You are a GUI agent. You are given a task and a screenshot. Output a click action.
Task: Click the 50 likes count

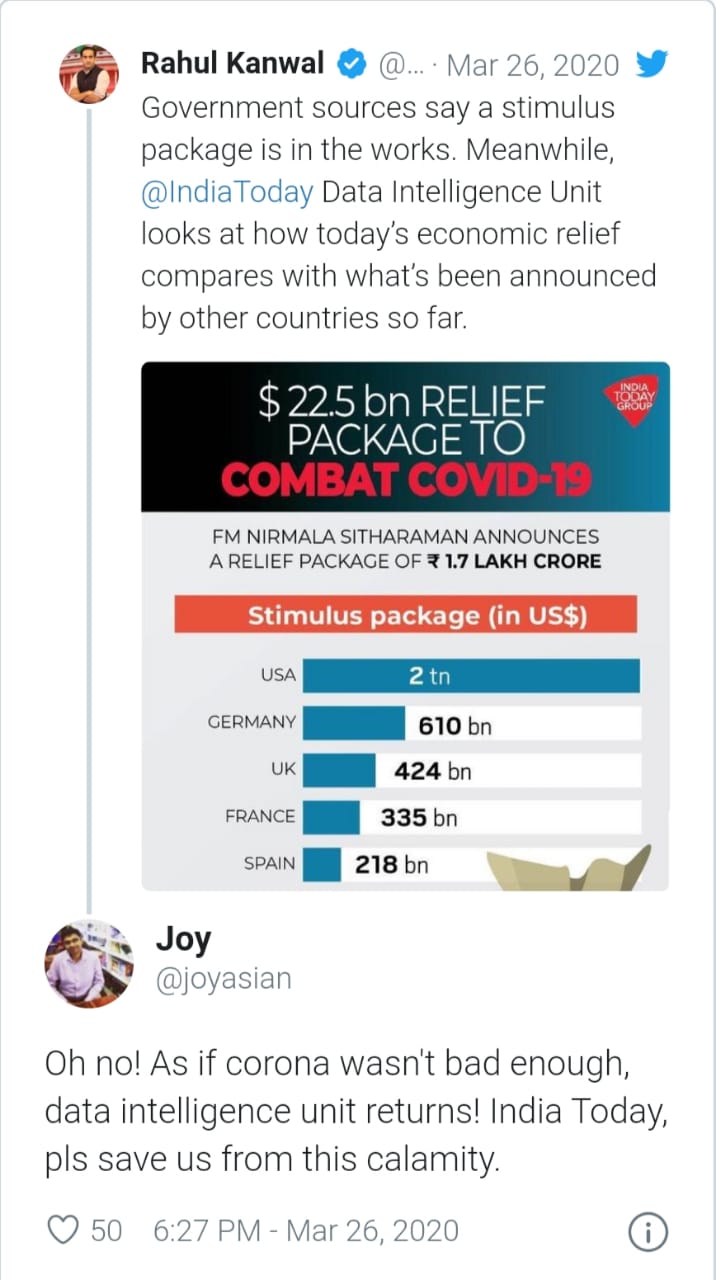click(106, 1230)
